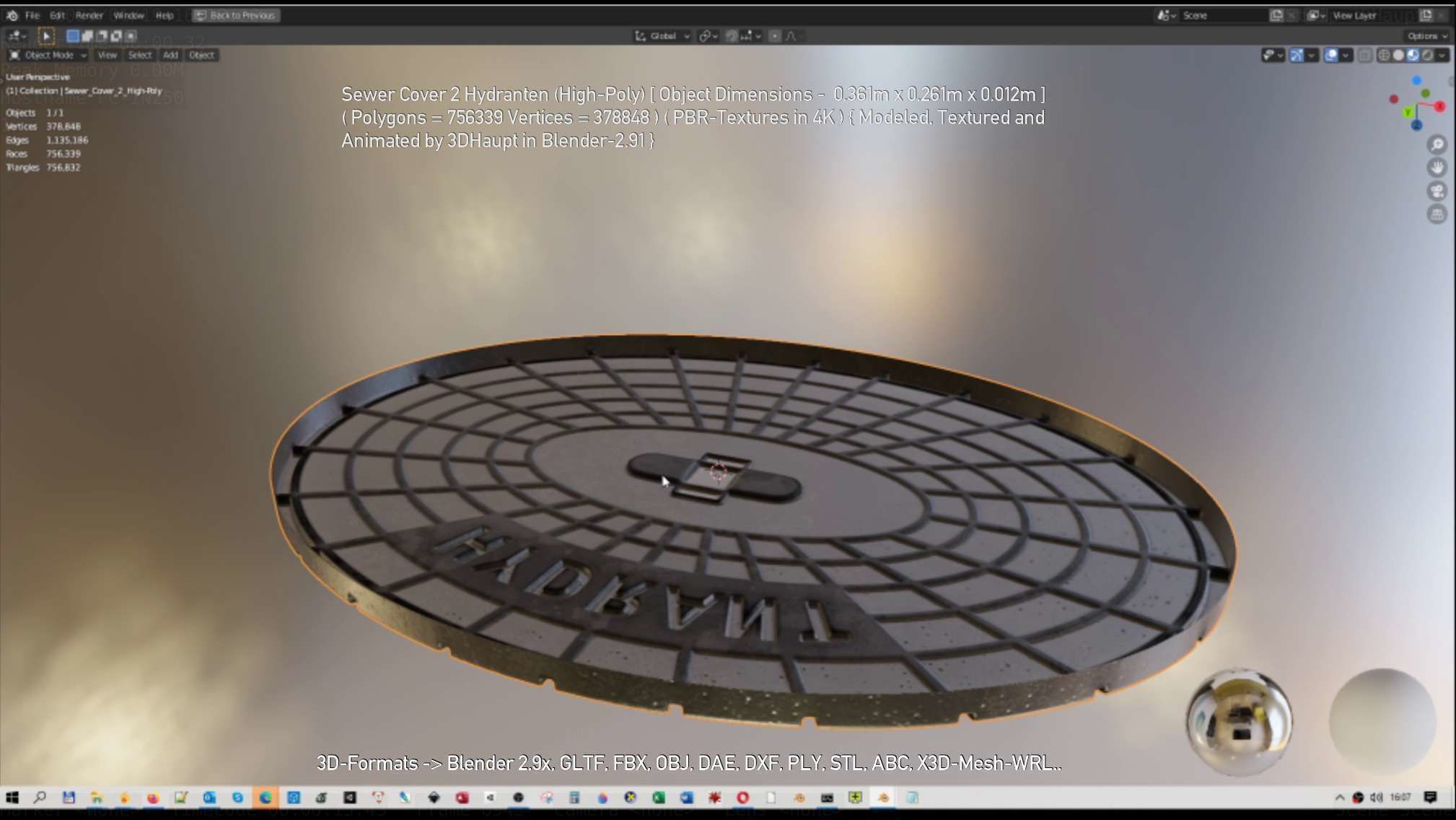Click the Scene name field

click(x=1223, y=15)
